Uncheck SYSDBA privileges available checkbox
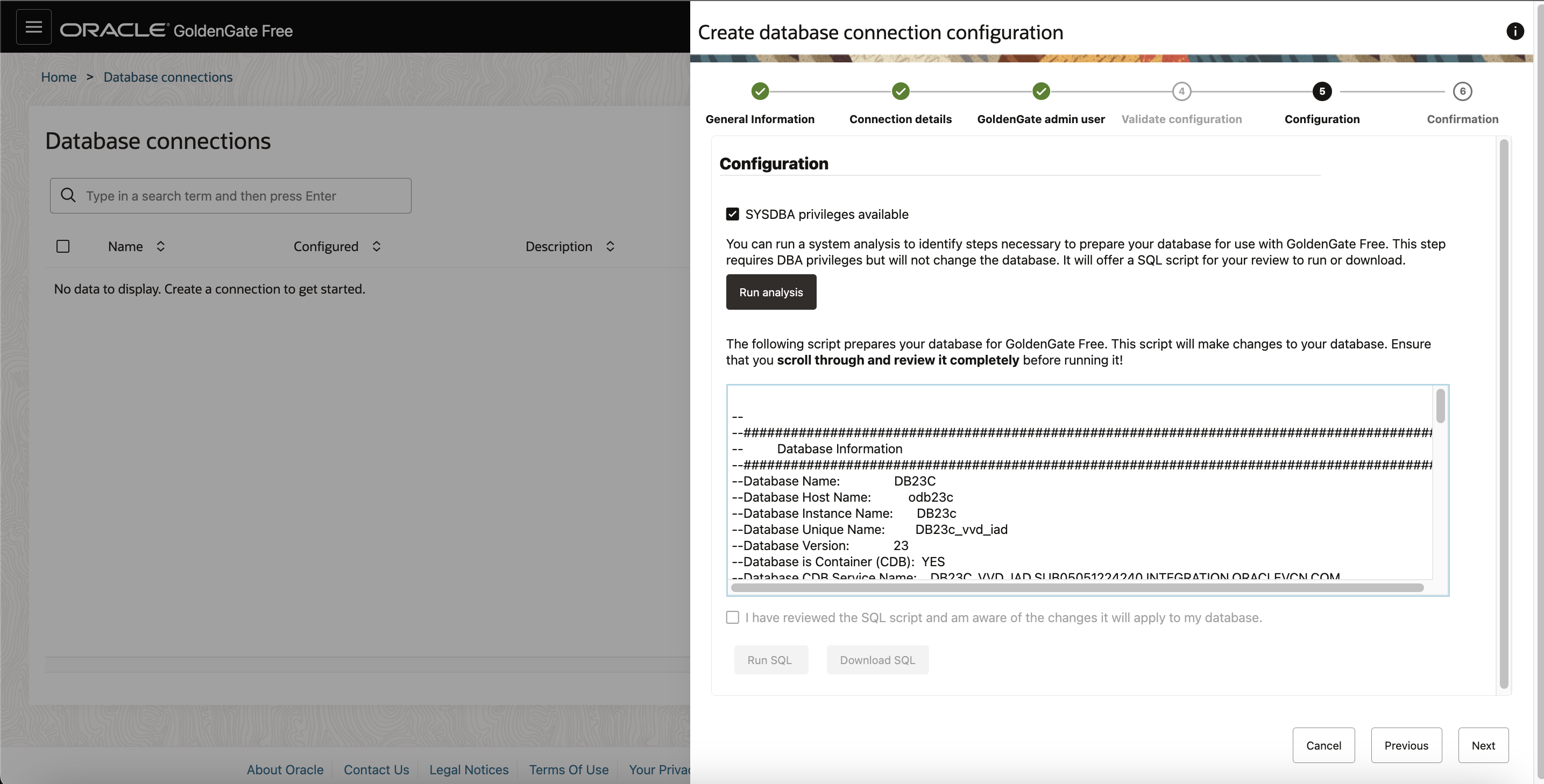 pyautogui.click(x=732, y=215)
